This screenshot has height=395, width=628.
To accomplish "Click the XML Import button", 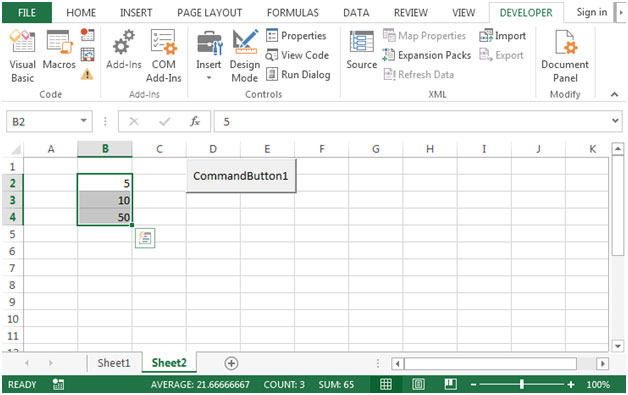I will coord(503,36).
